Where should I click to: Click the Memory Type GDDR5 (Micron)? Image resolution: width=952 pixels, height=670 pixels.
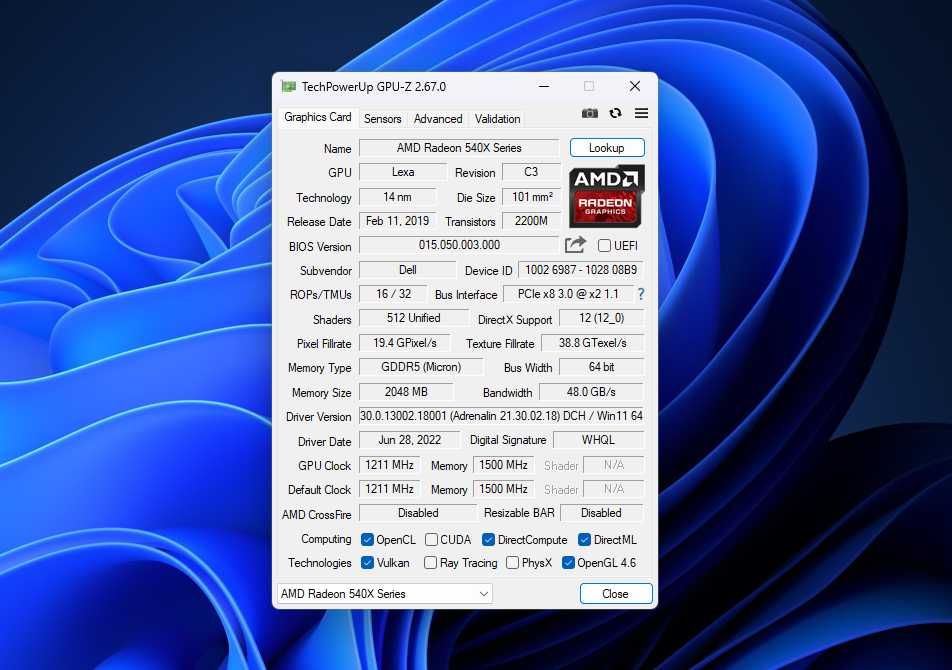pyautogui.click(x=421, y=367)
